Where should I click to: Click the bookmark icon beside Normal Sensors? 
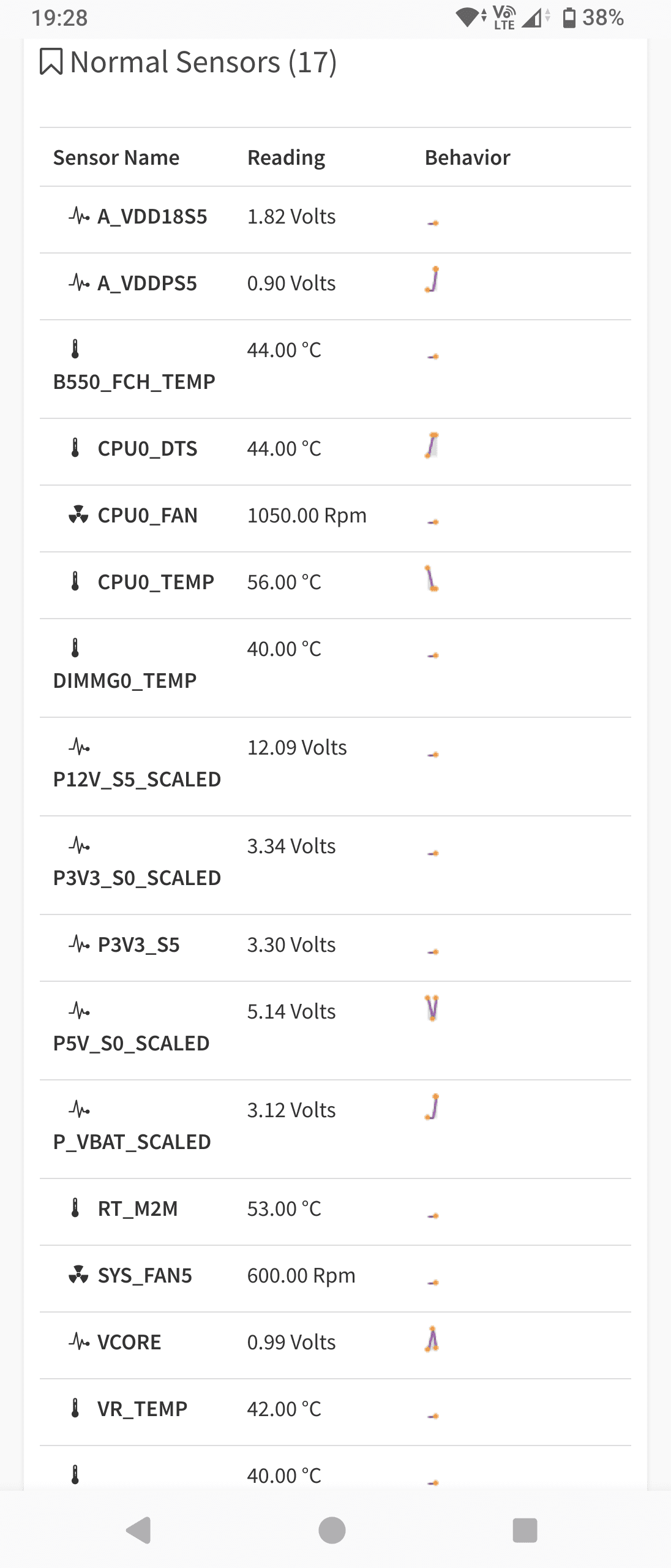pyautogui.click(x=51, y=62)
